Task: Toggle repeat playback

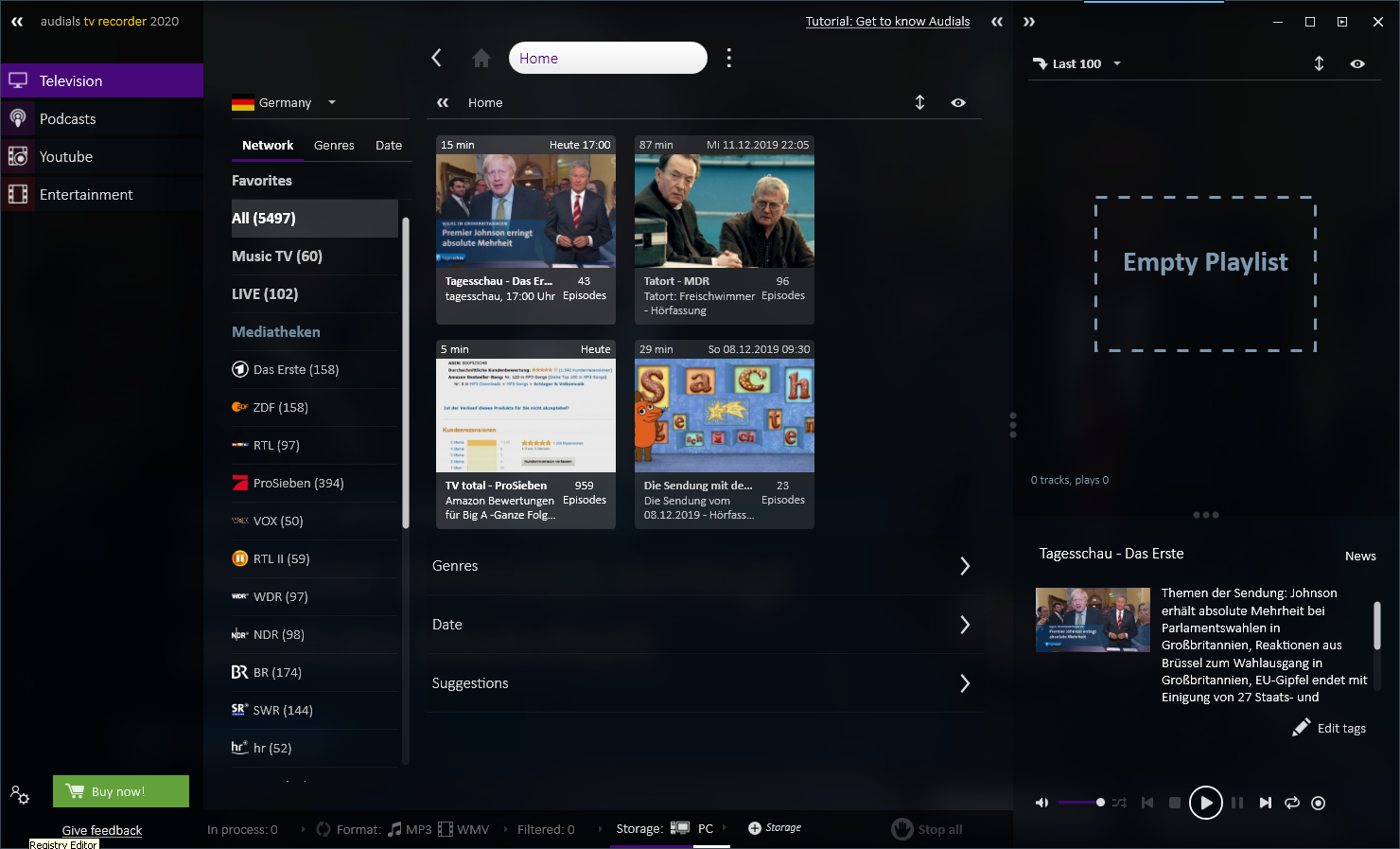Action: [1292, 803]
